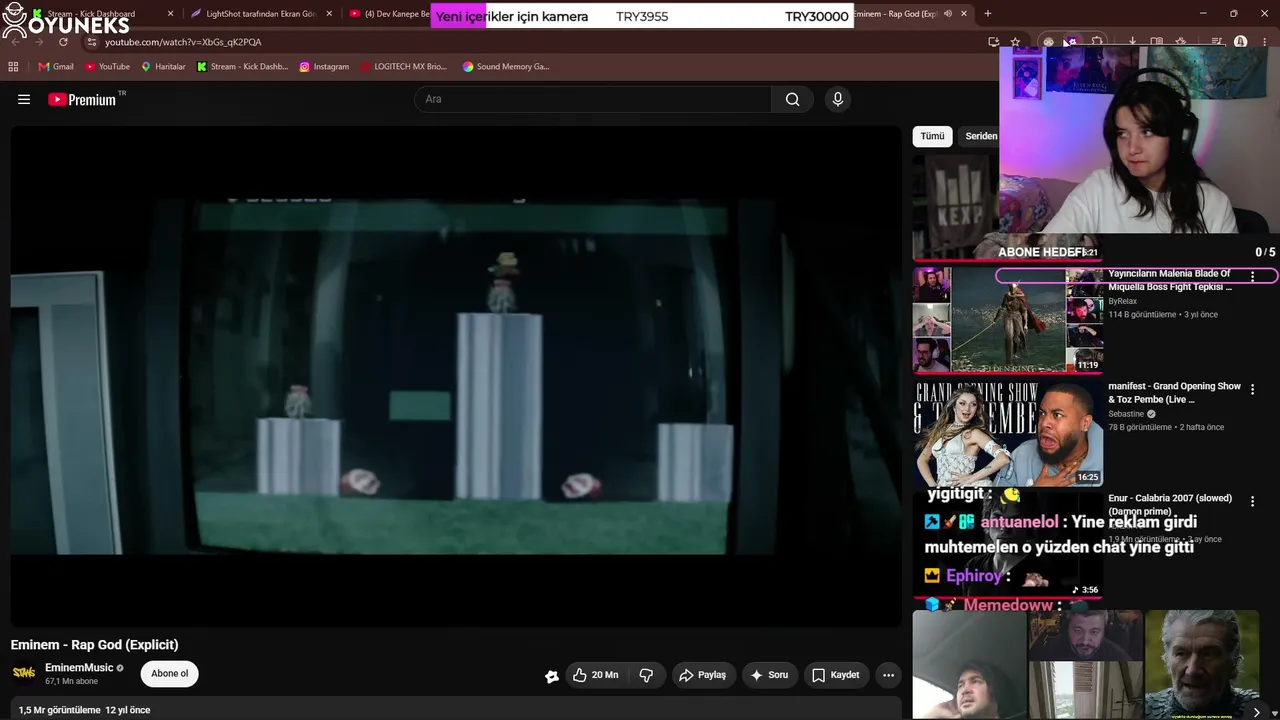Bookmark this page with the star icon
This screenshot has height=720, width=1280.
1015,42
